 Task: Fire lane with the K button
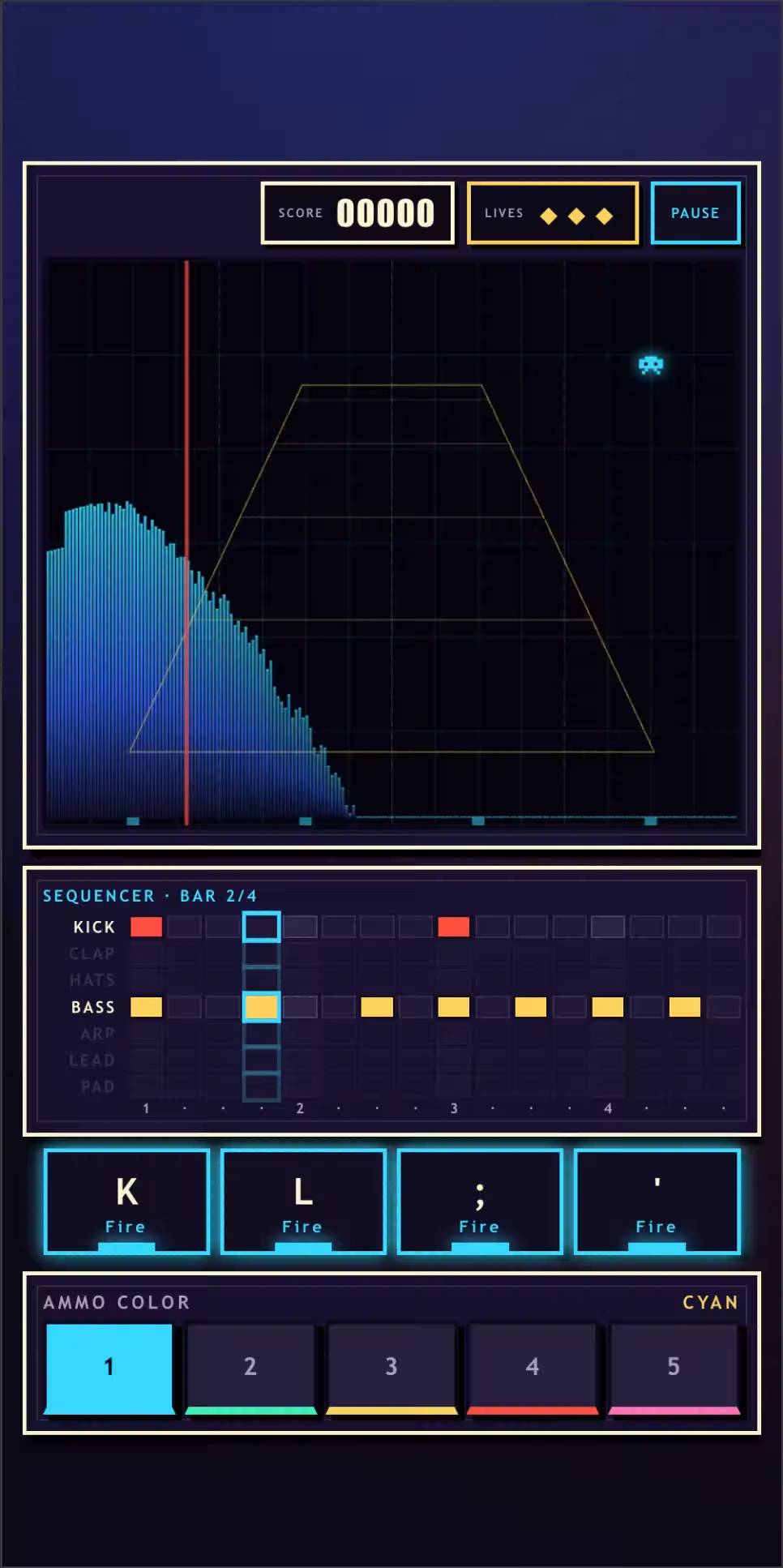(x=126, y=1202)
